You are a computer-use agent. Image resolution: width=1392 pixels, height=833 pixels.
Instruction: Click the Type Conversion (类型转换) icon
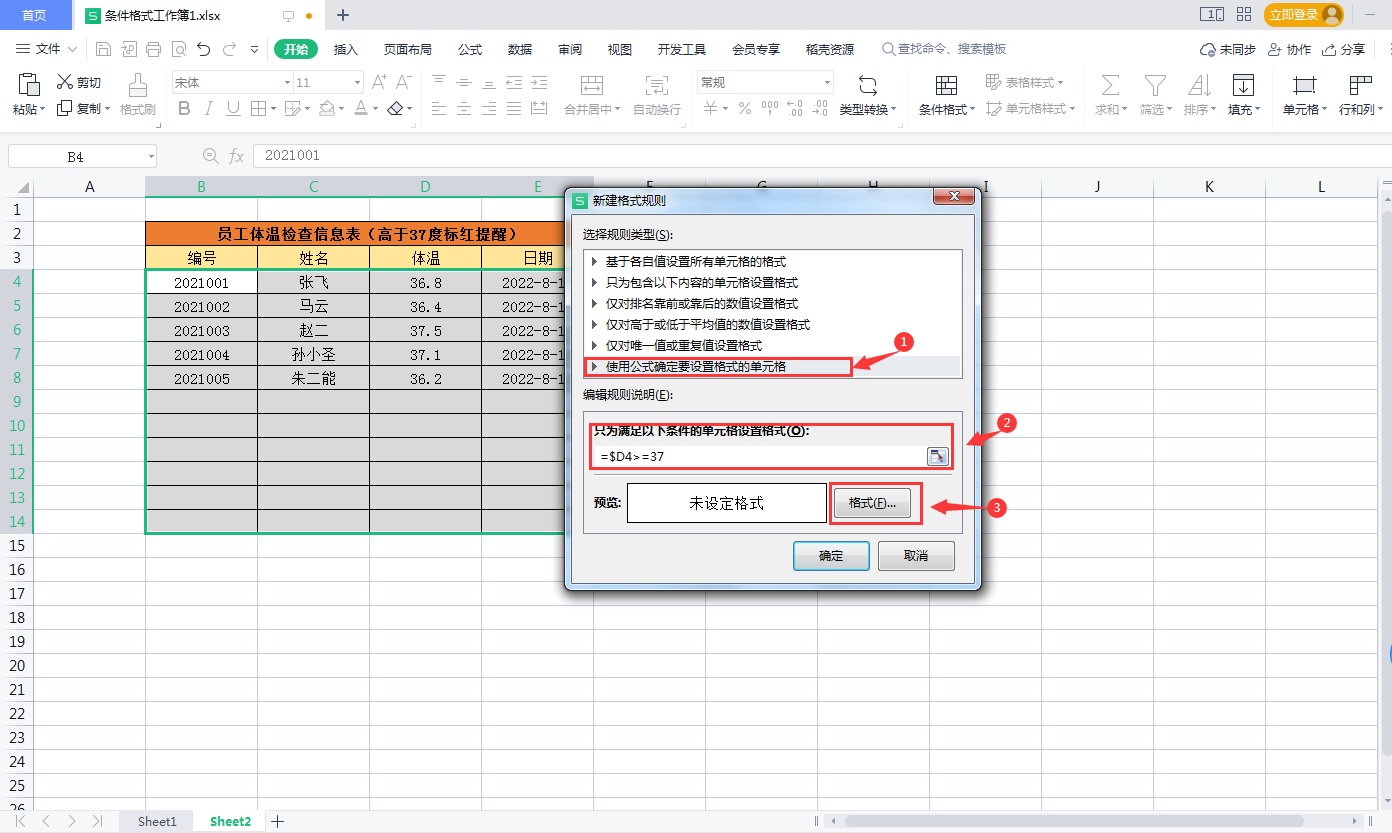click(x=867, y=85)
